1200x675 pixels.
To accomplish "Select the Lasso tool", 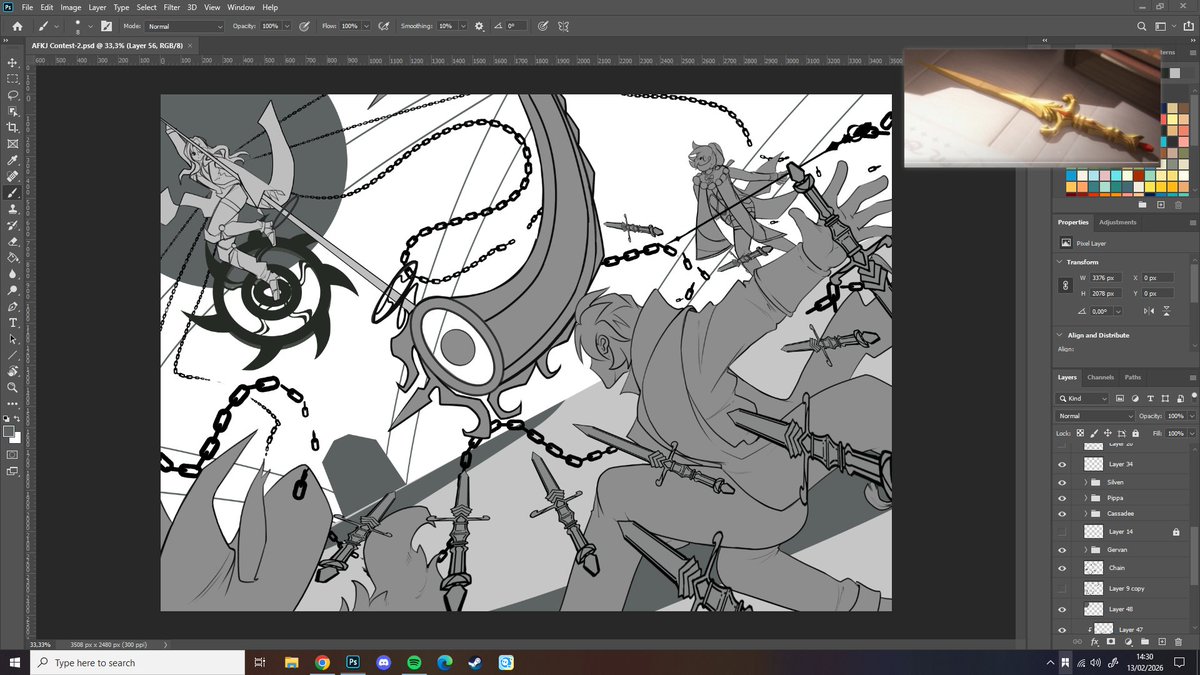I will point(13,95).
